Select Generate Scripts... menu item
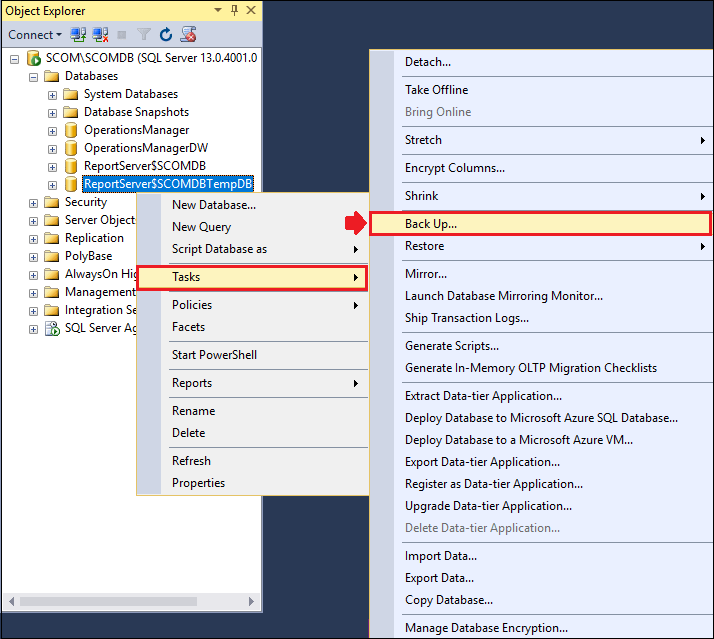 [x=541, y=346]
